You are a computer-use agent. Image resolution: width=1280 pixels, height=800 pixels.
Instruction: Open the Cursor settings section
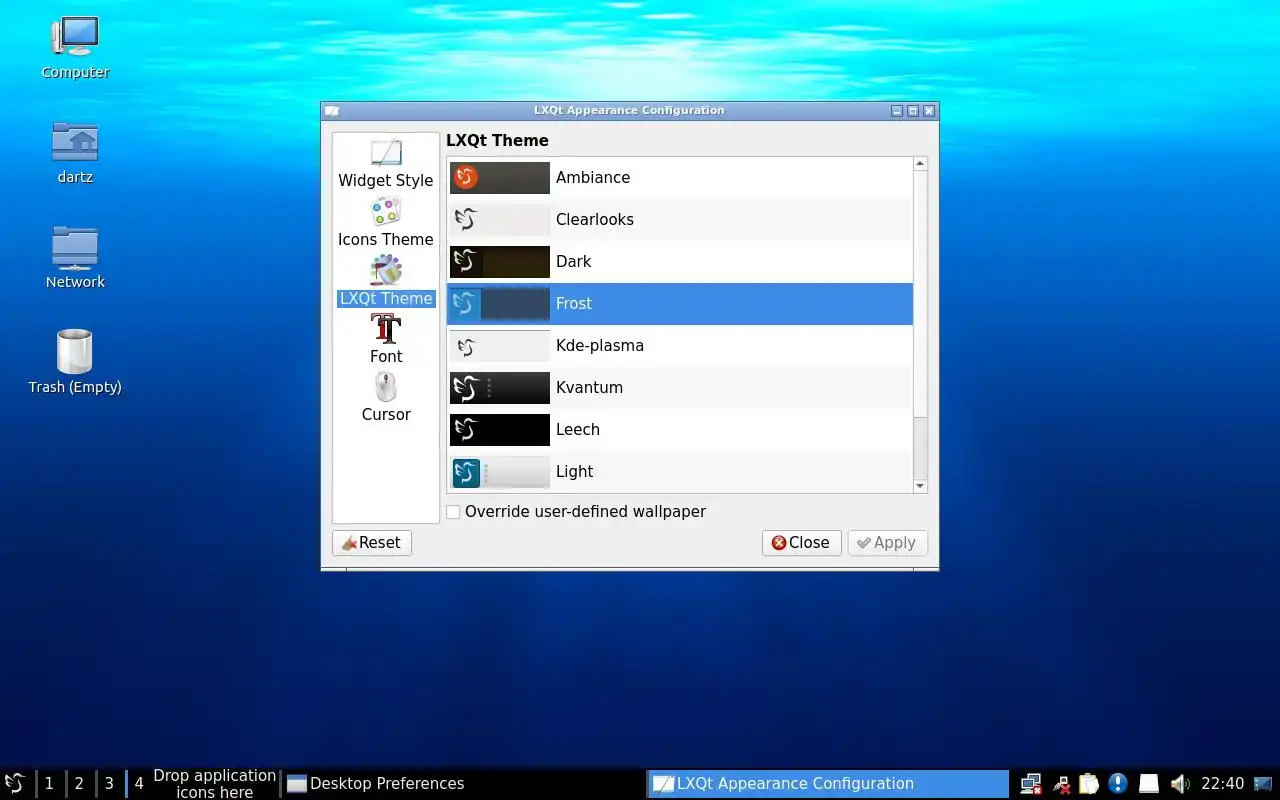click(386, 397)
